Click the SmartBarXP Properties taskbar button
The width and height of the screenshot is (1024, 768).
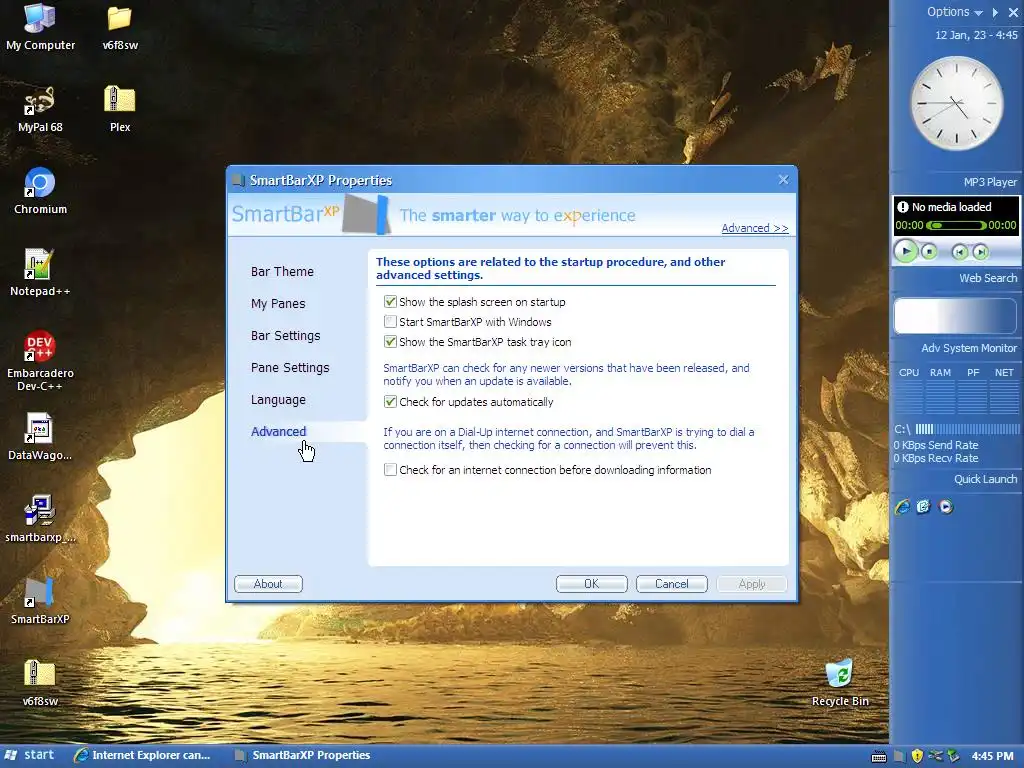[x=303, y=756]
